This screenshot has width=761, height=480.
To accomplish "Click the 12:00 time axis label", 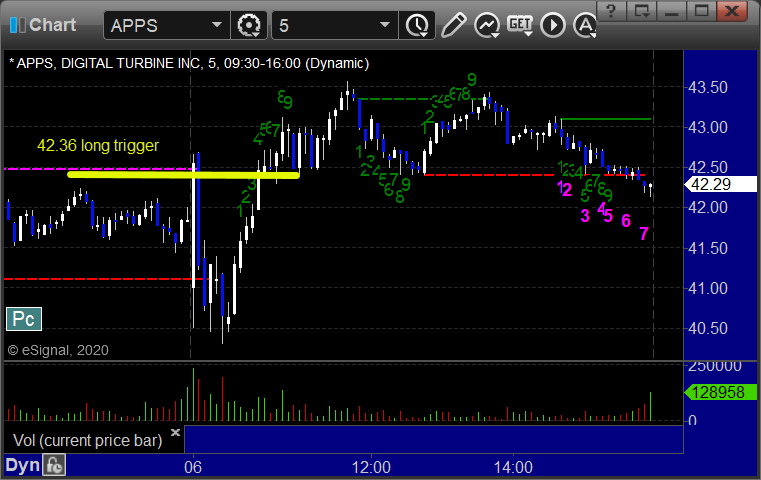I will point(371,467).
